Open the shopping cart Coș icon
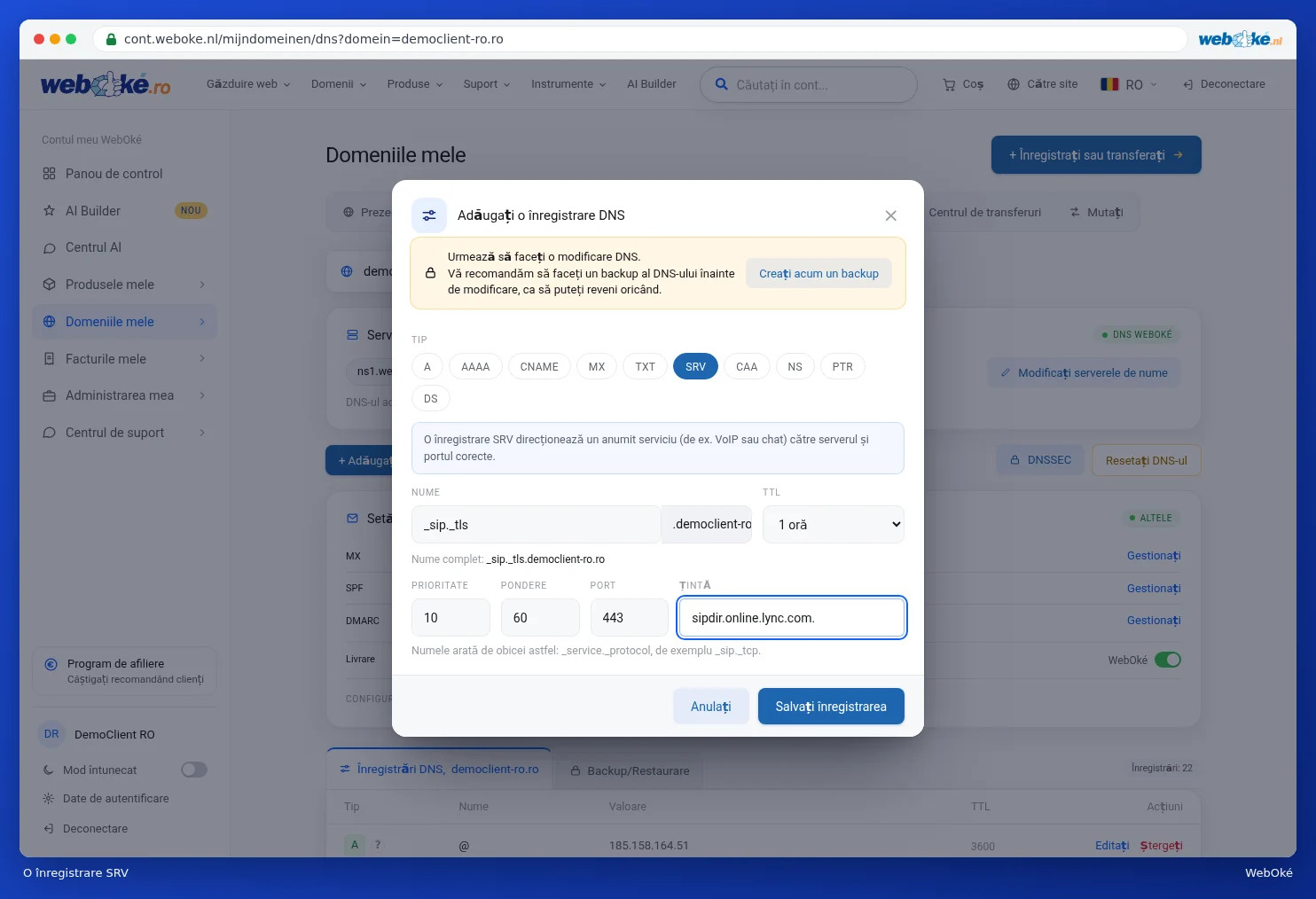The image size is (1316, 899). [949, 84]
